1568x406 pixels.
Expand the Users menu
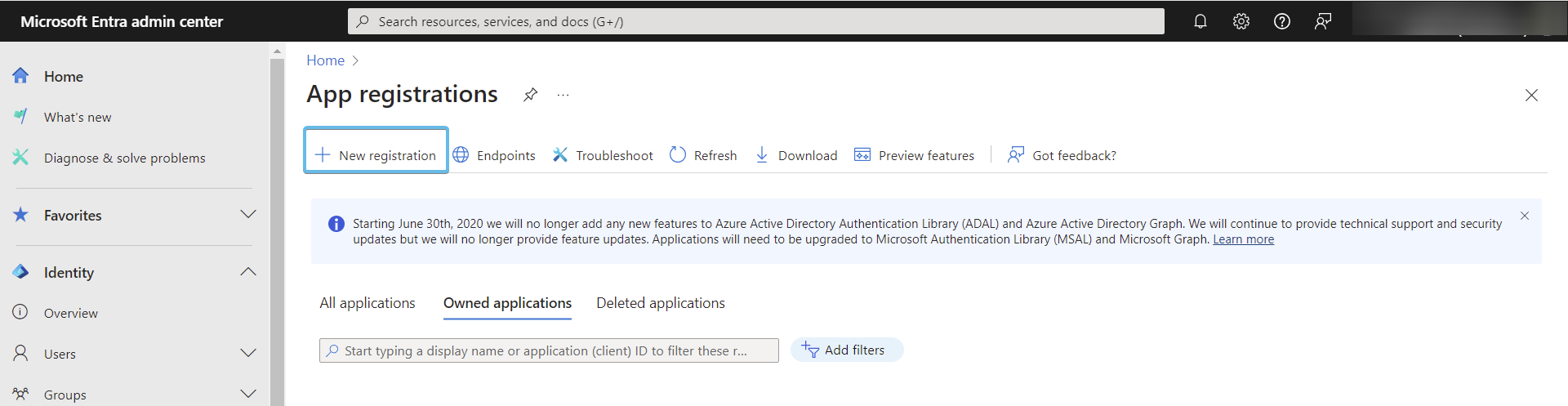[x=248, y=354]
